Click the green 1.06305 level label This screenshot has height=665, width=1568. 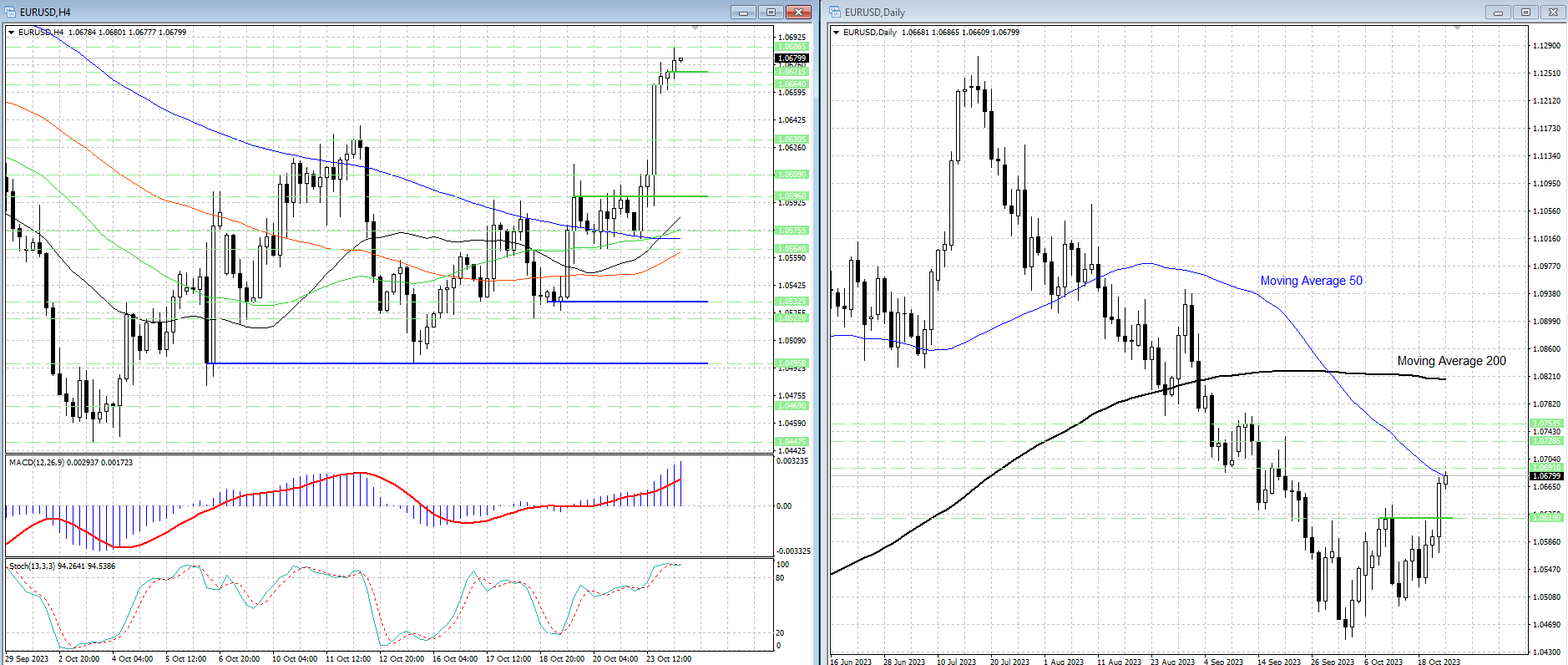pos(792,140)
